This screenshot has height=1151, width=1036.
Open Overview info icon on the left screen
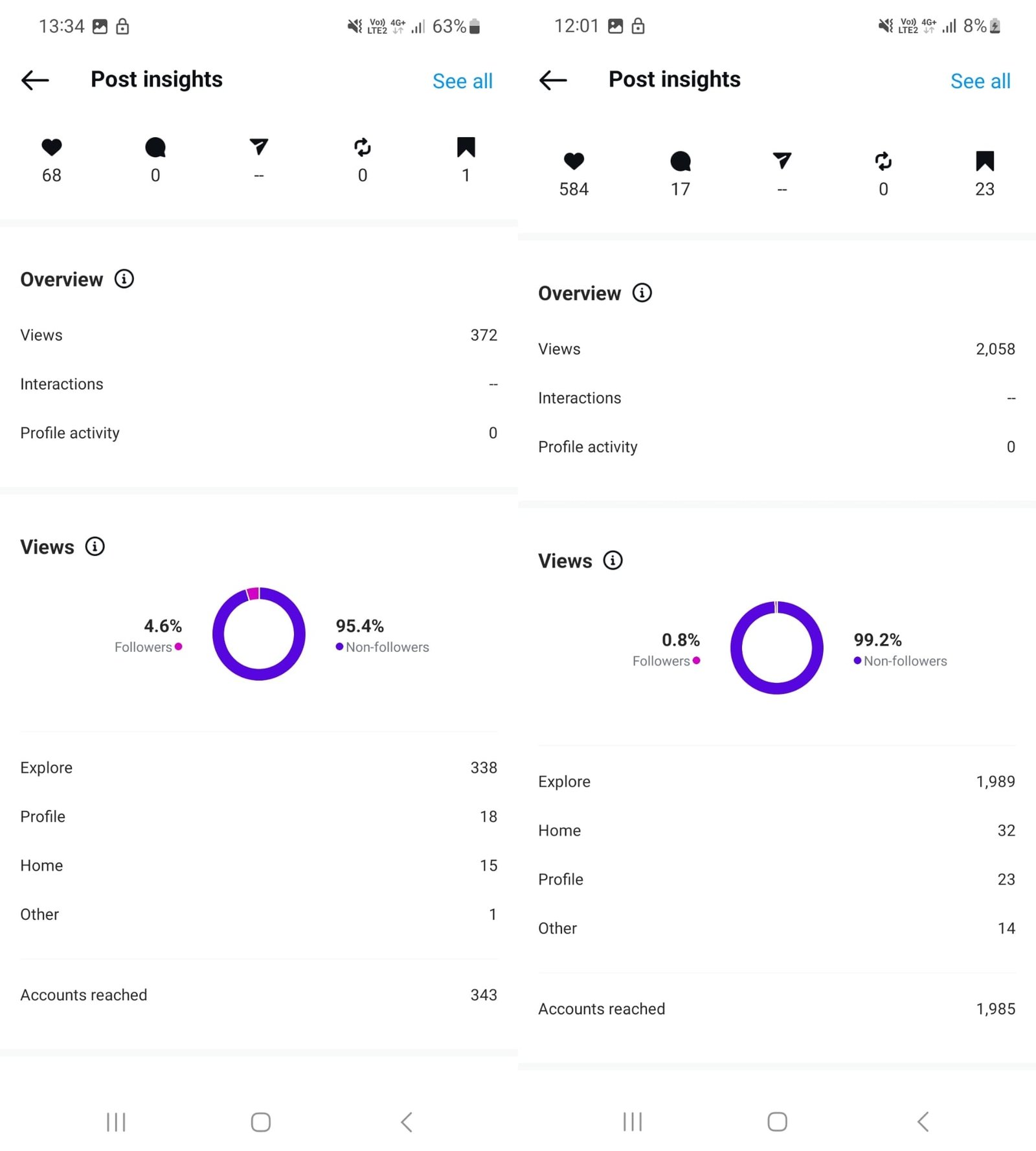coord(124,279)
